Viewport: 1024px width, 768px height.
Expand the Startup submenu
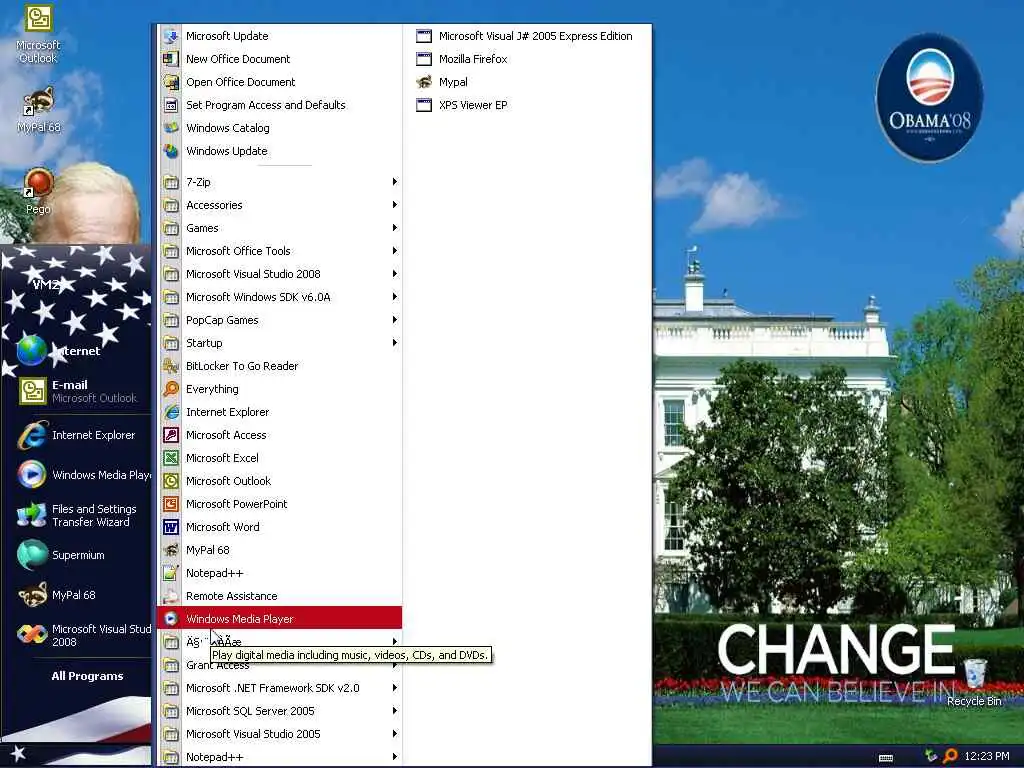pyautogui.click(x=280, y=343)
